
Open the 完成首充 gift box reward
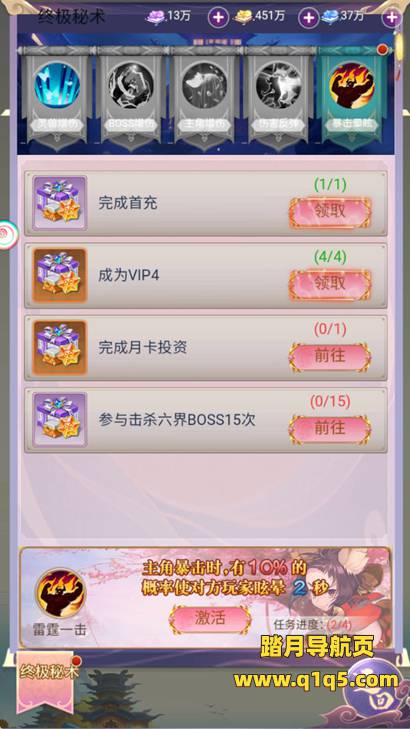[60, 203]
